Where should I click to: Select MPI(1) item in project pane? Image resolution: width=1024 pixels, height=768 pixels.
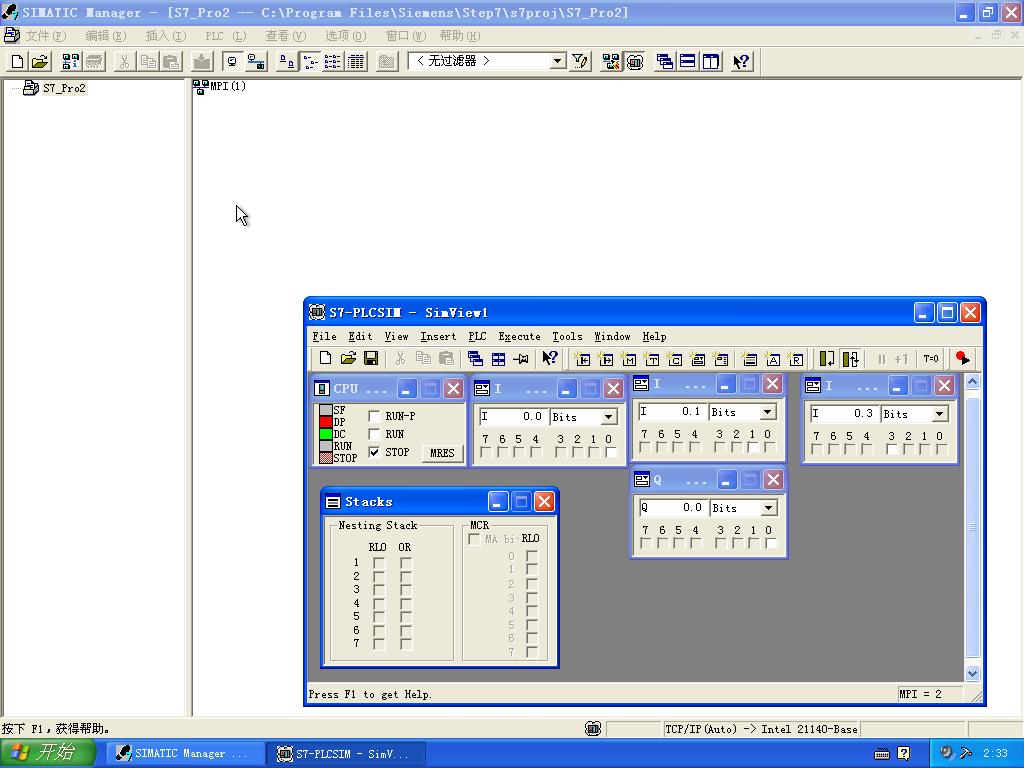tap(220, 86)
